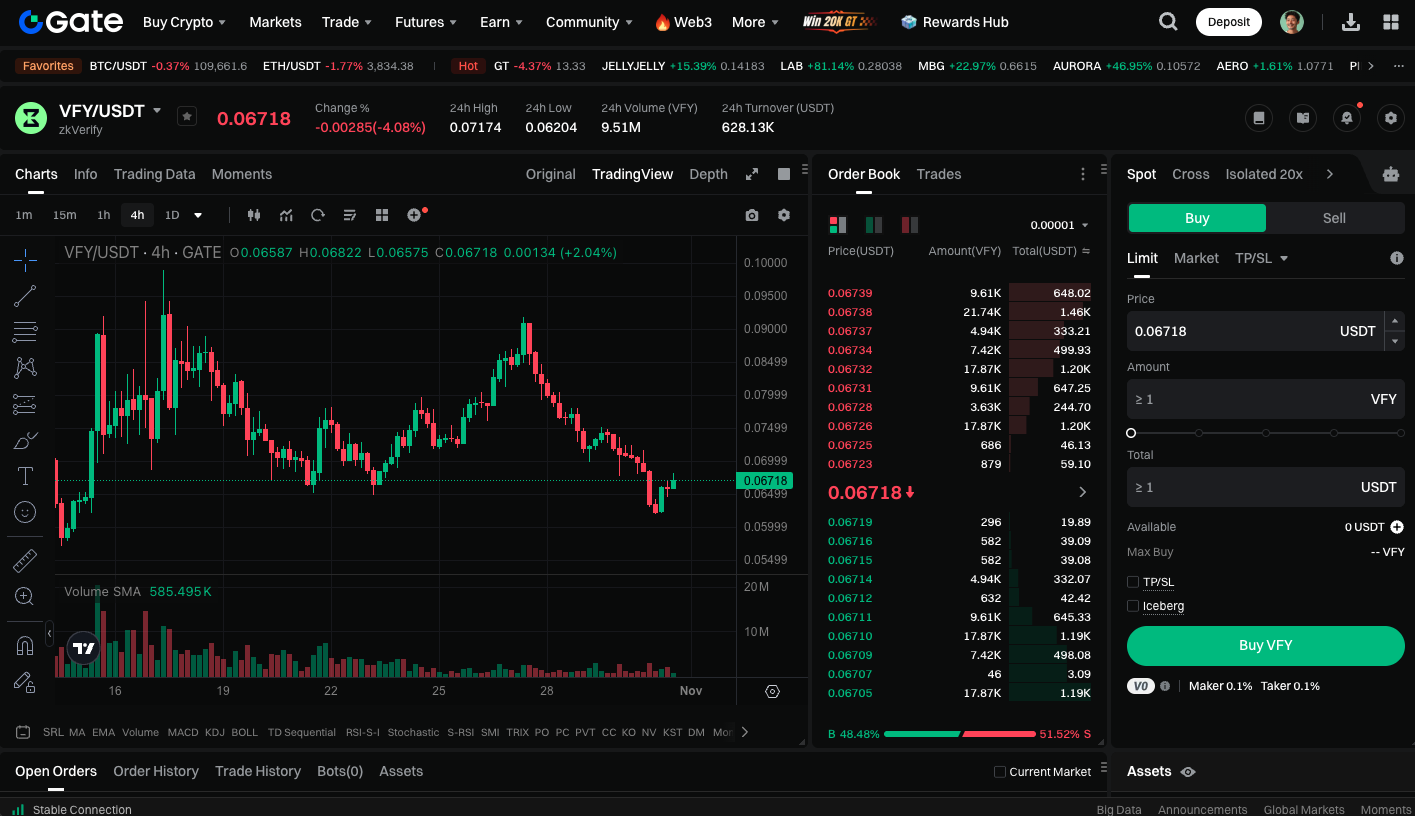Check the Current Market filter
The width and height of the screenshot is (1415, 816).
1000,772
